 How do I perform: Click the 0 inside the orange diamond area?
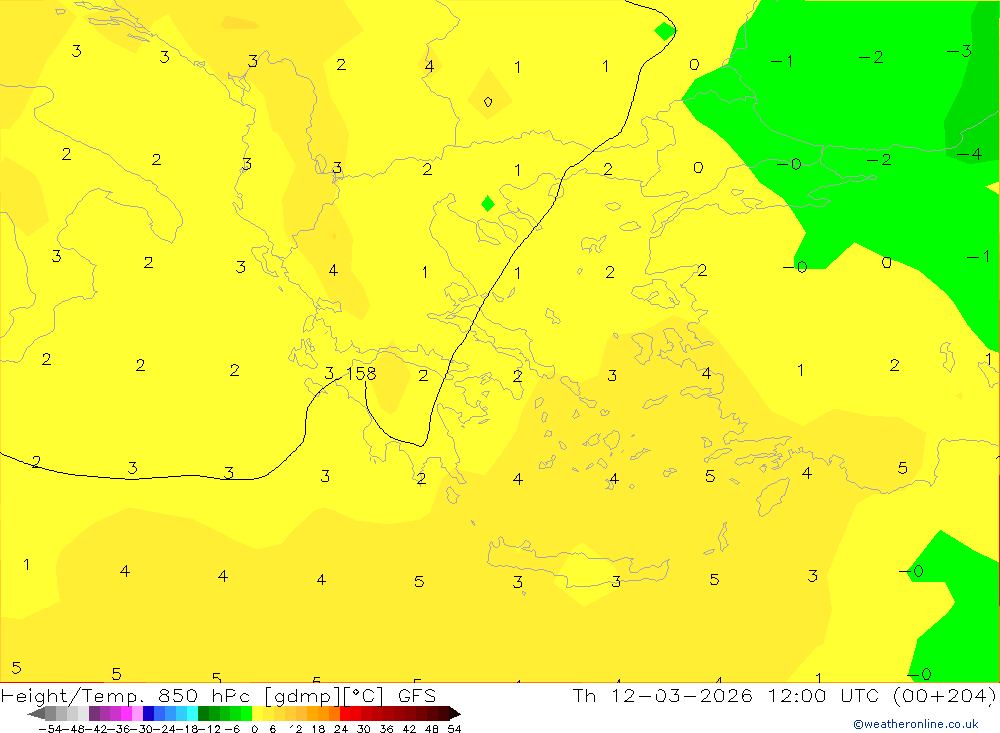[x=488, y=102]
